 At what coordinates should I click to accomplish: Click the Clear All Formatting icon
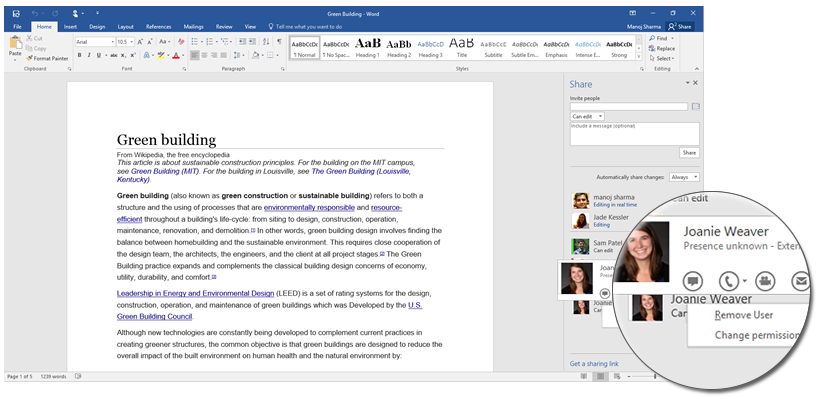181,42
